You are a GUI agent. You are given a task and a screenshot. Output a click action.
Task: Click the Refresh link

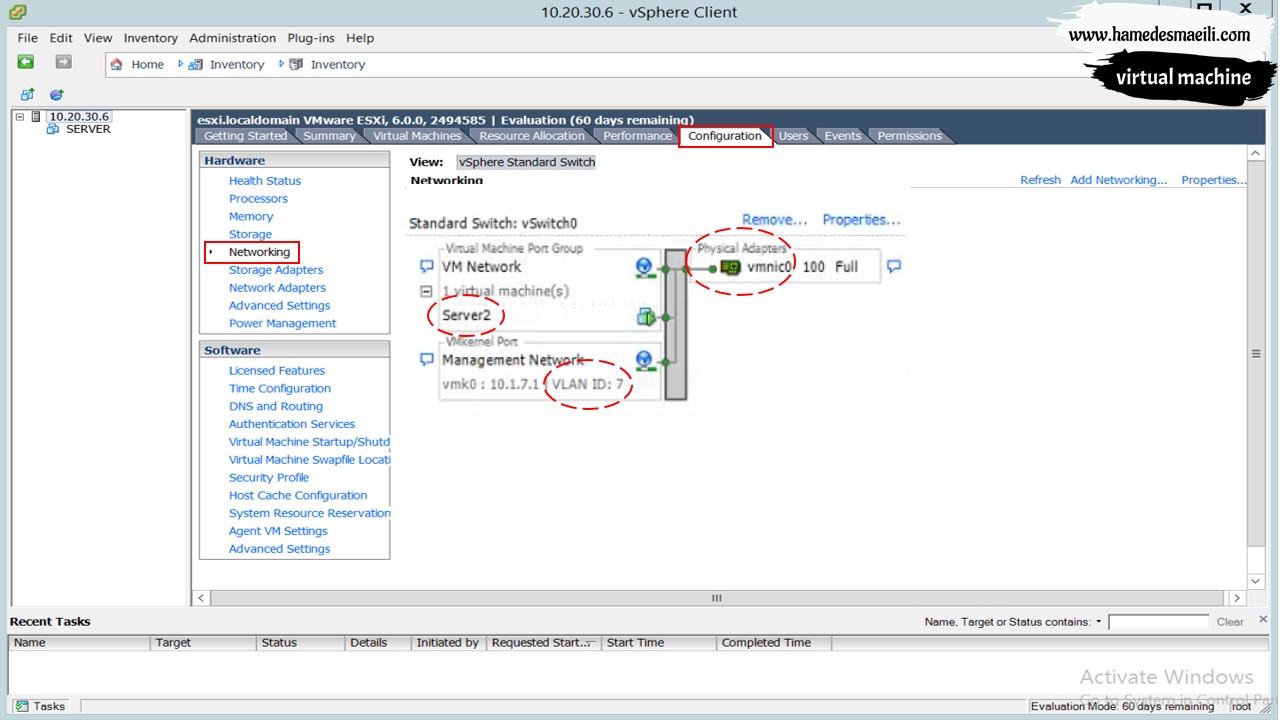click(x=1040, y=180)
